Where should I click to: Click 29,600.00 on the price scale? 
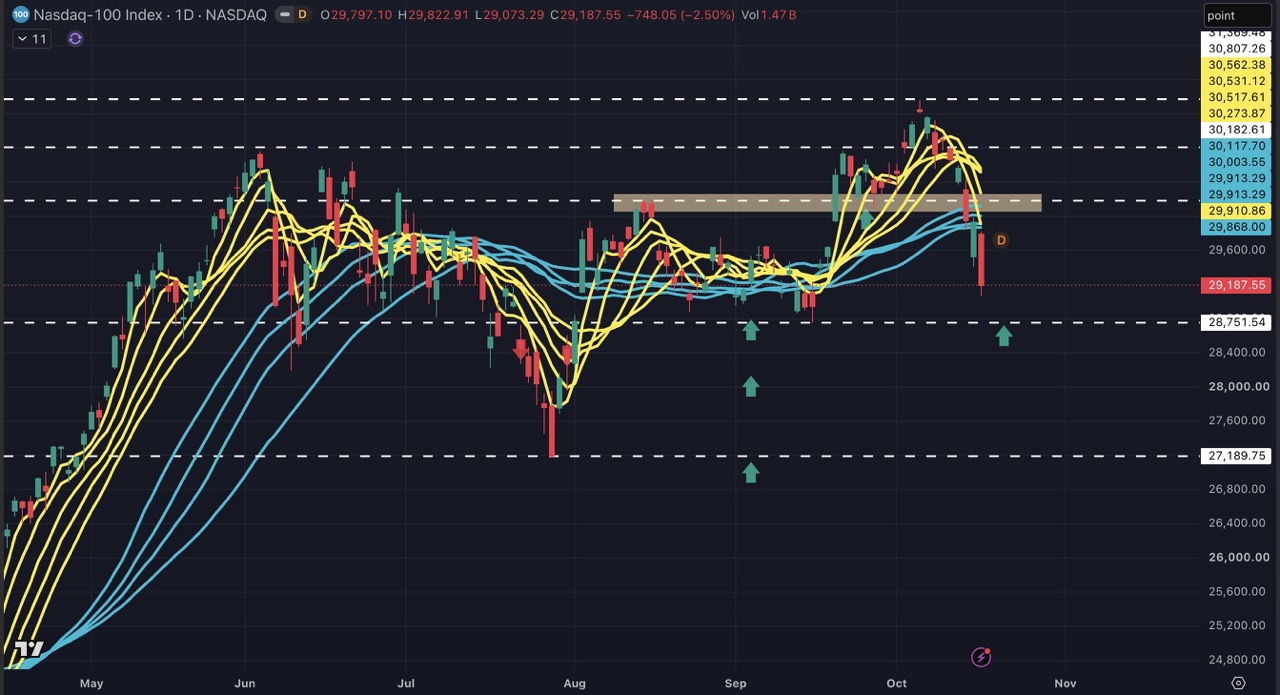tap(1238, 250)
